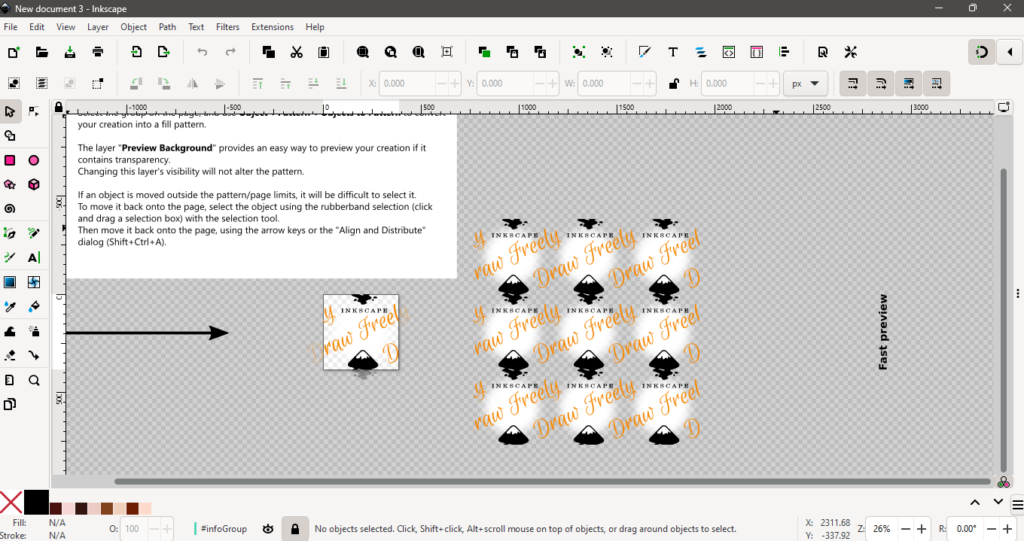
Task: Click the no-paint X swatch
Action: [x=10, y=502]
